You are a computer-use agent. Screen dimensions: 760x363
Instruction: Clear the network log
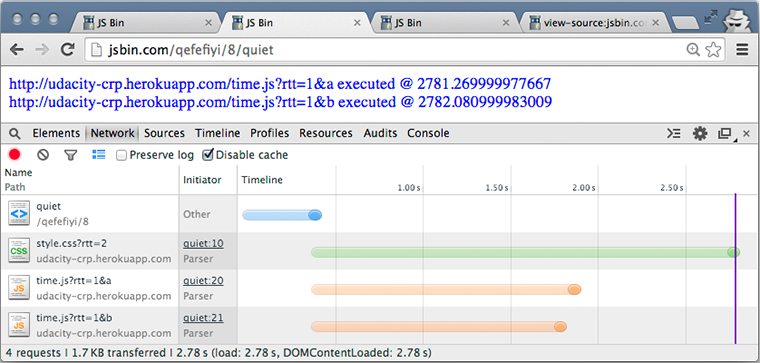pos(43,155)
